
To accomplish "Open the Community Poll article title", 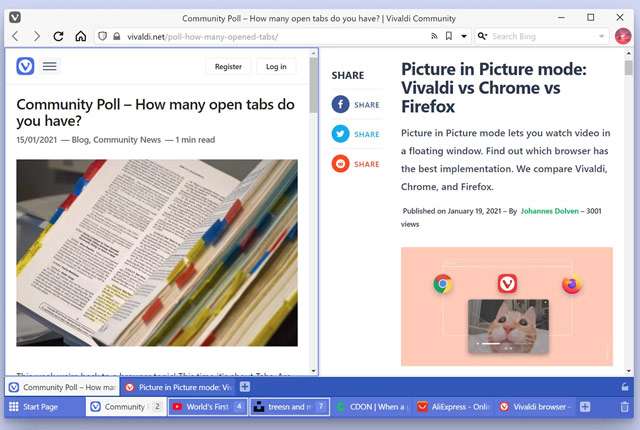I will tap(155, 112).
